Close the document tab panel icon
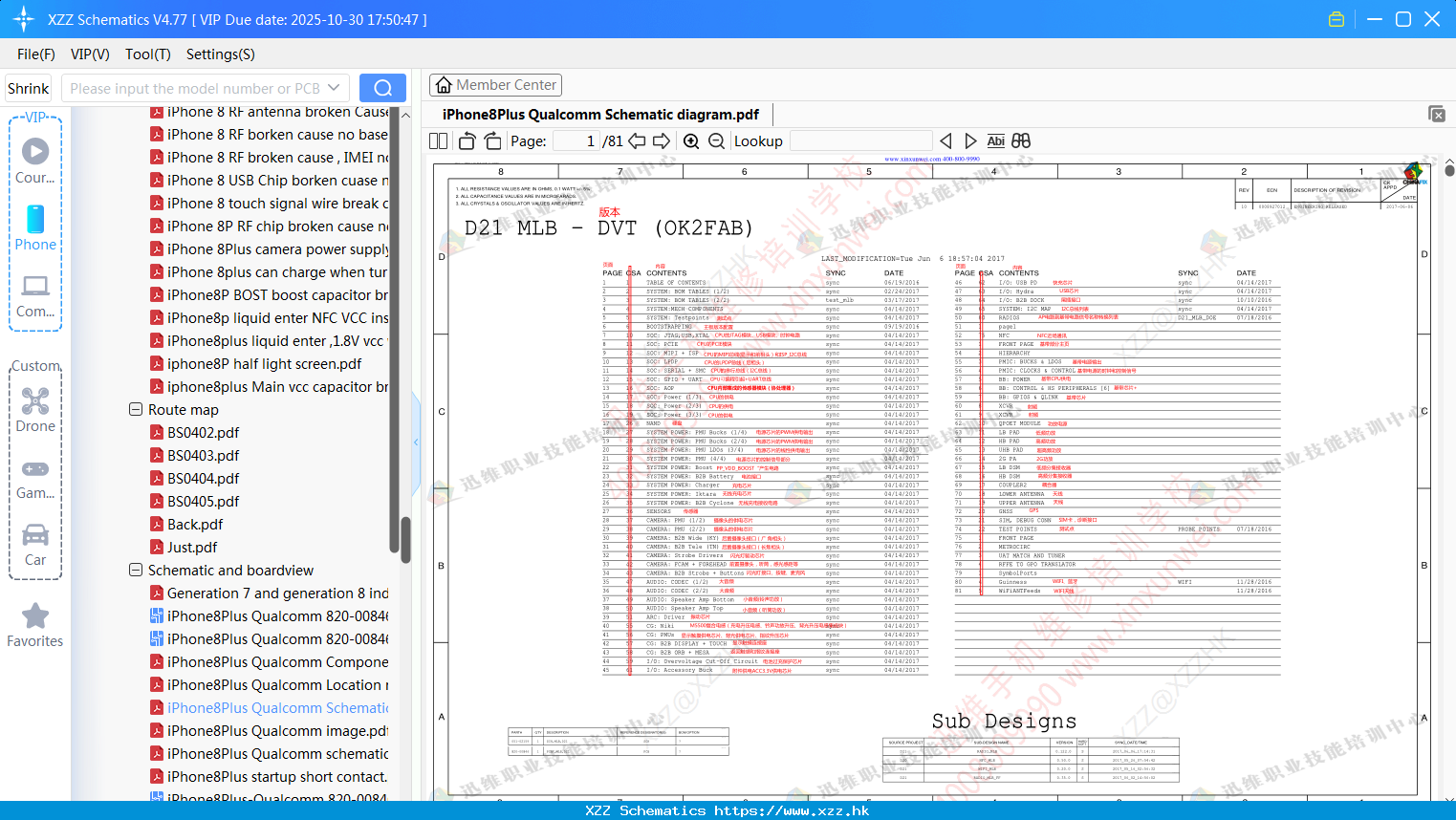 [1437, 114]
